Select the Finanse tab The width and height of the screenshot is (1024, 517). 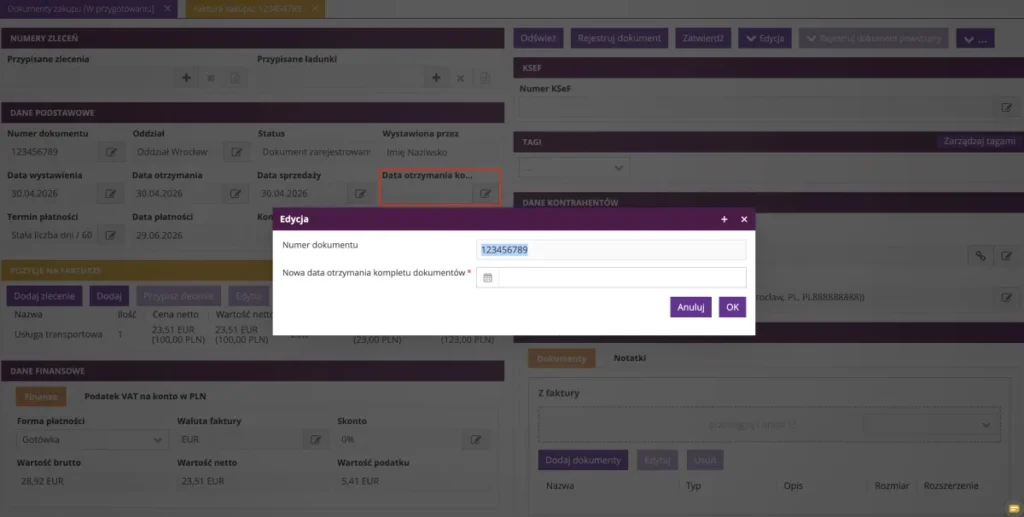[x=40, y=396]
